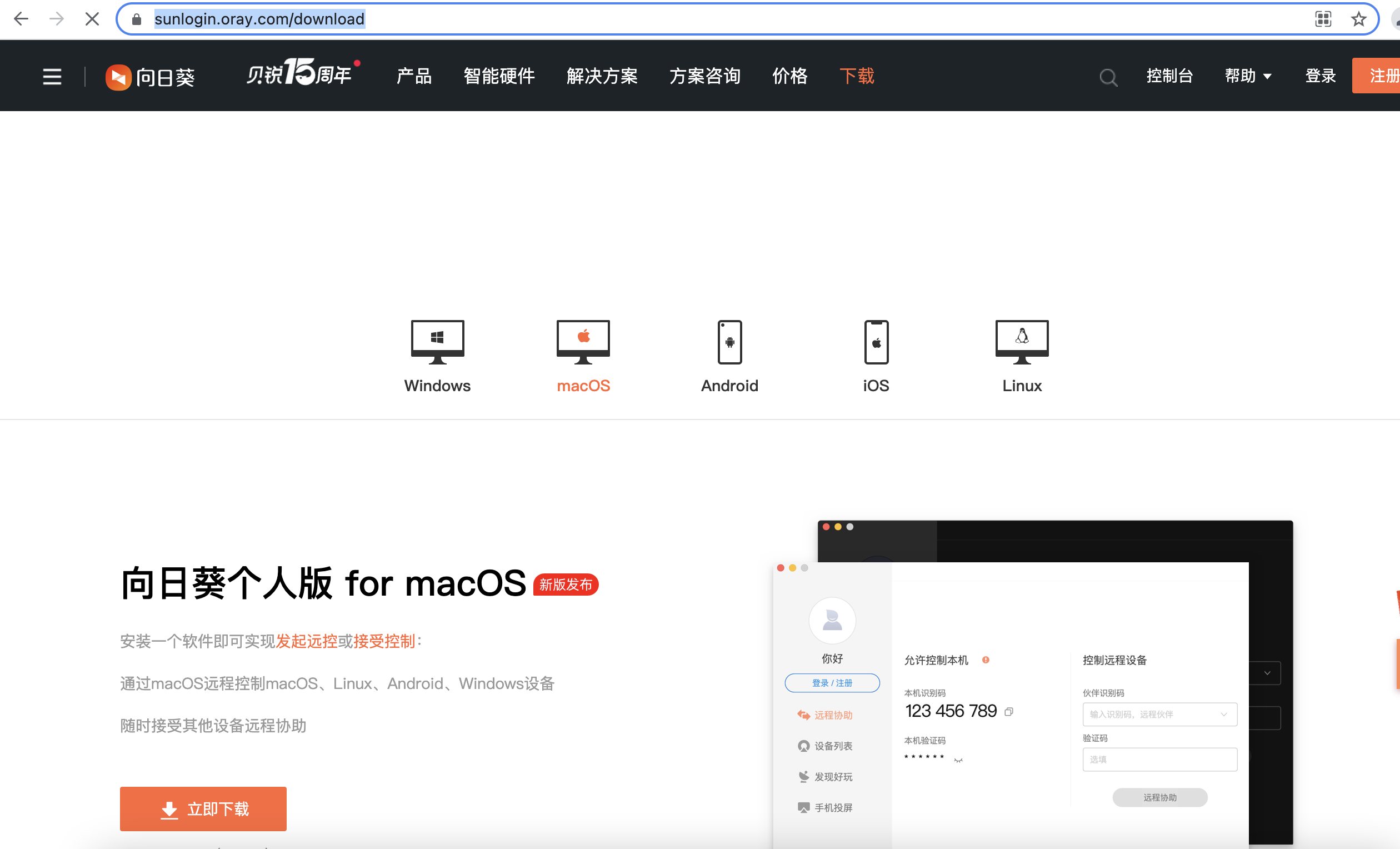Click the 向日葵 logo icon
The image size is (1400, 849).
[x=118, y=77]
